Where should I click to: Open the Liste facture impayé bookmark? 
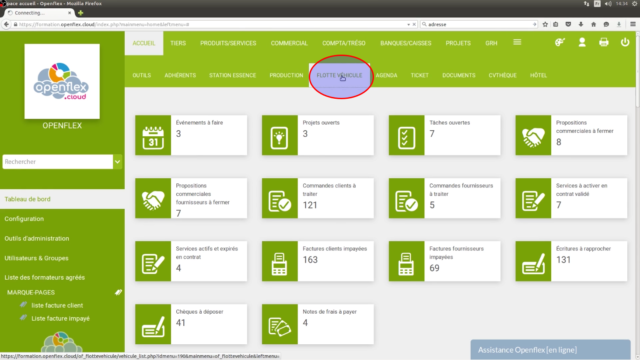[60, 318]
